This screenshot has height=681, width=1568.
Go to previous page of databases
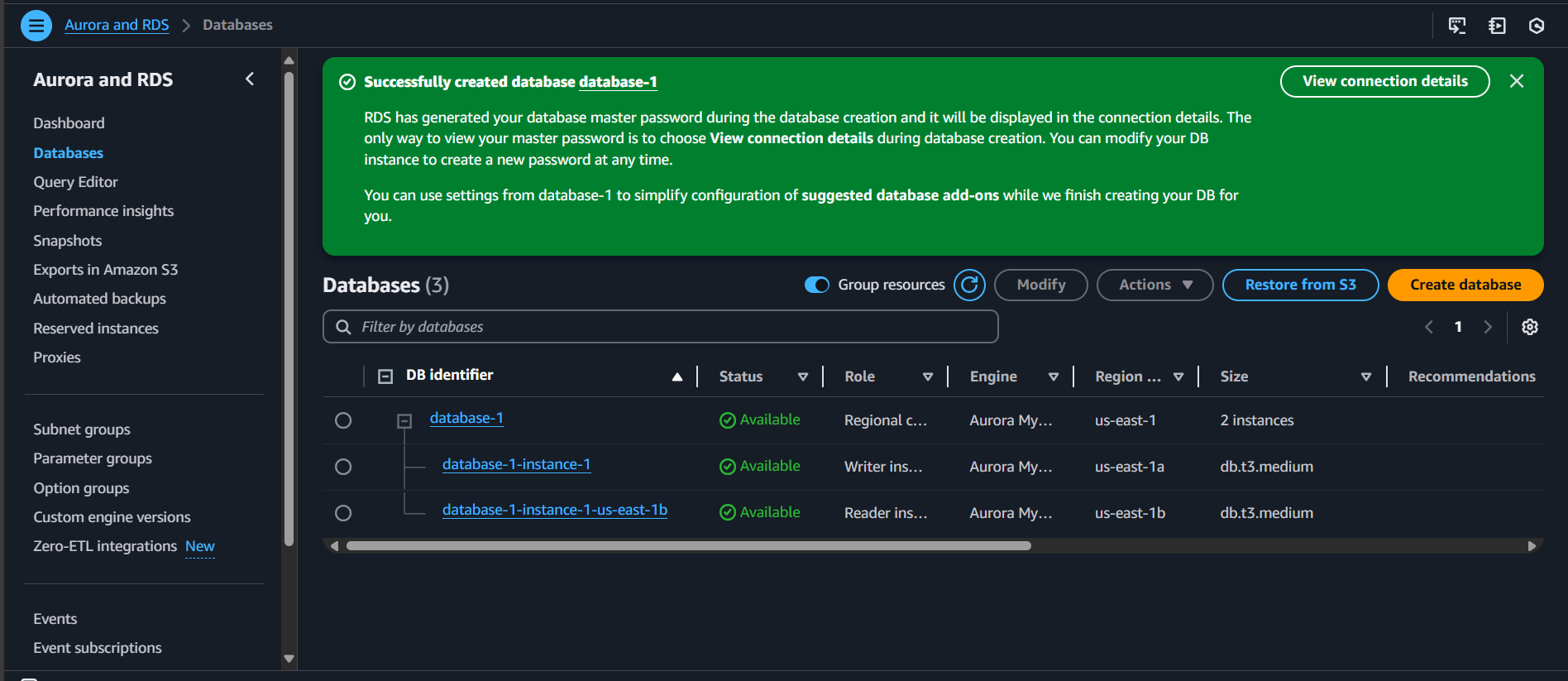[1429, 327]
